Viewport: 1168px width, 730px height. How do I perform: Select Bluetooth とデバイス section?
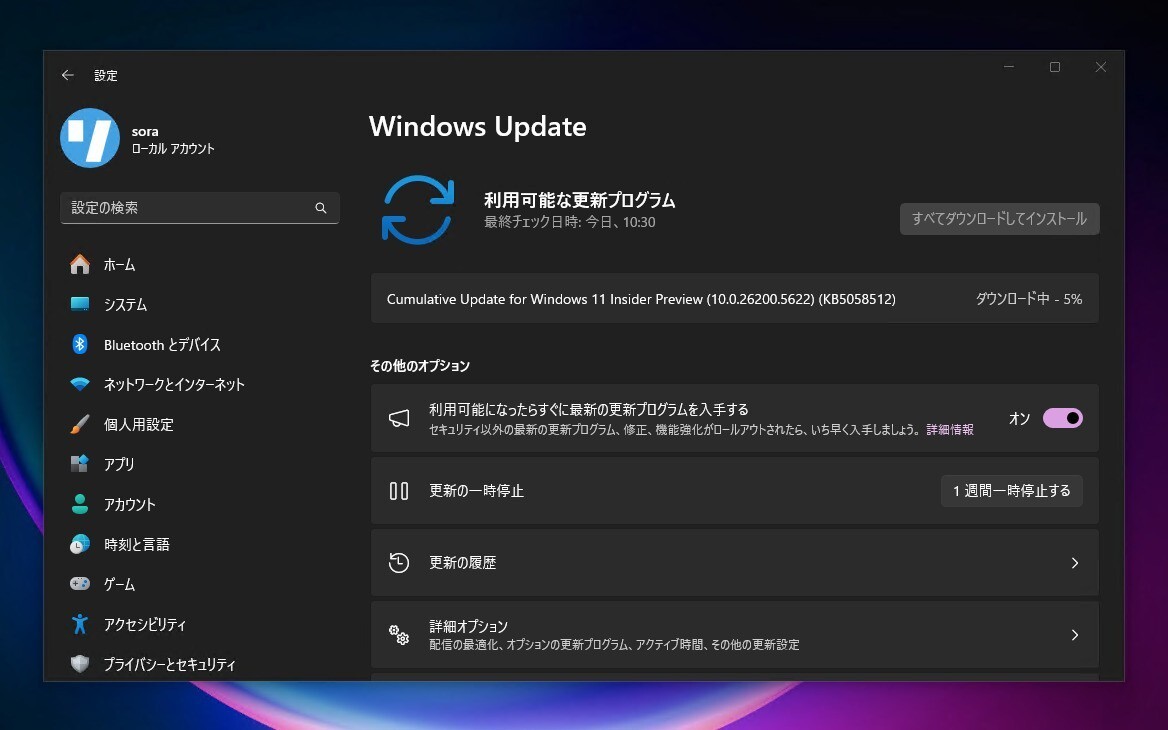click(x=162, y=345)
